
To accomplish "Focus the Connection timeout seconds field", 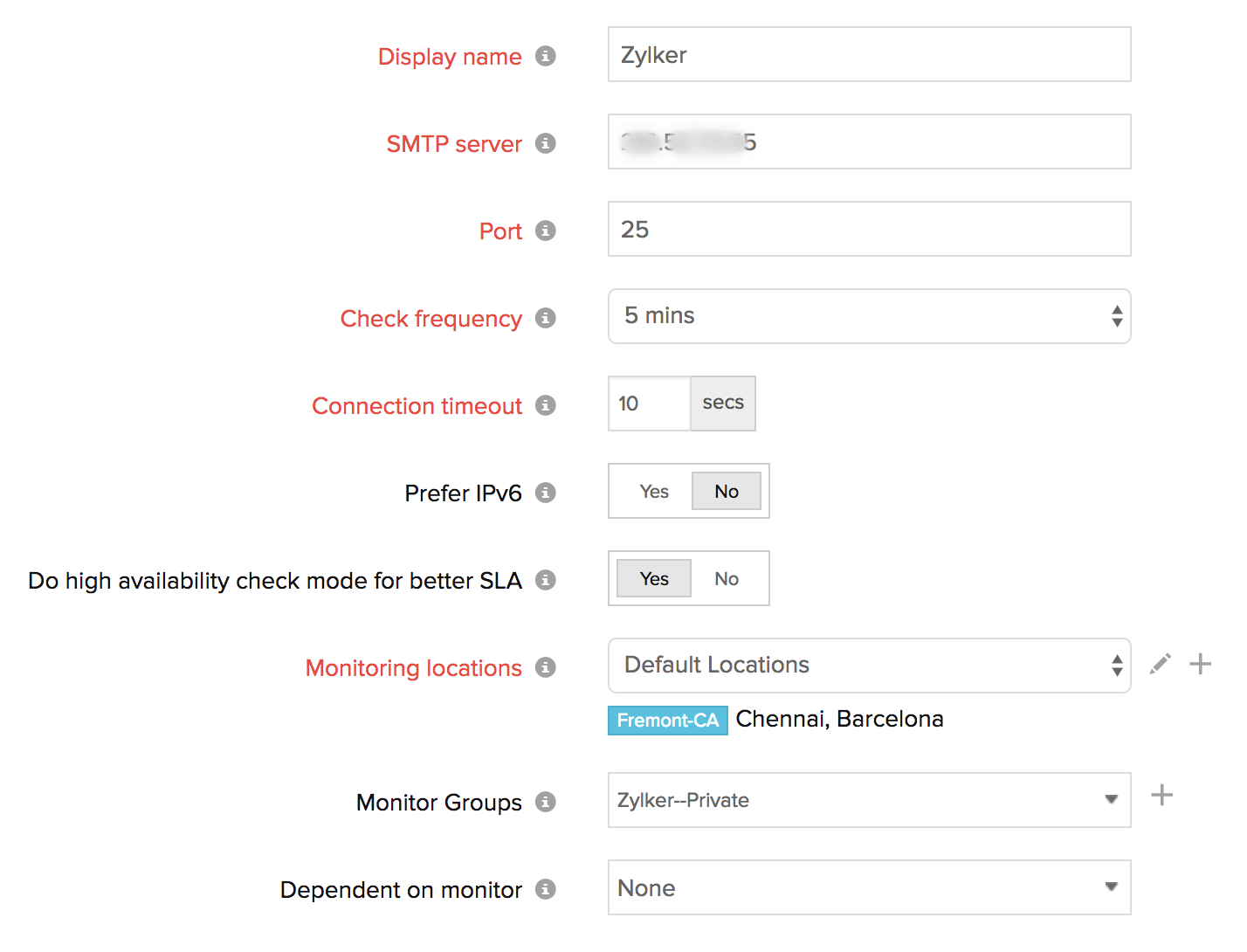I will click(x=649, y=404).
